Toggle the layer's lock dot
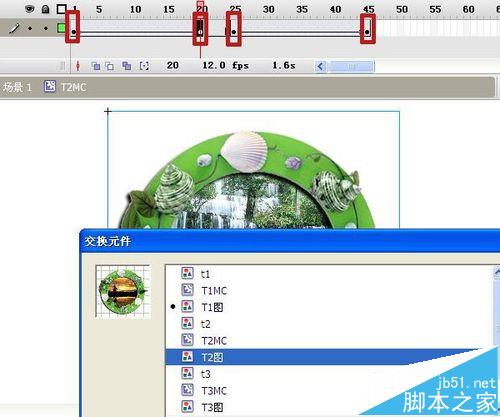Image resolution: width=500 pixels, height=417 pixels. pos(46,28)
